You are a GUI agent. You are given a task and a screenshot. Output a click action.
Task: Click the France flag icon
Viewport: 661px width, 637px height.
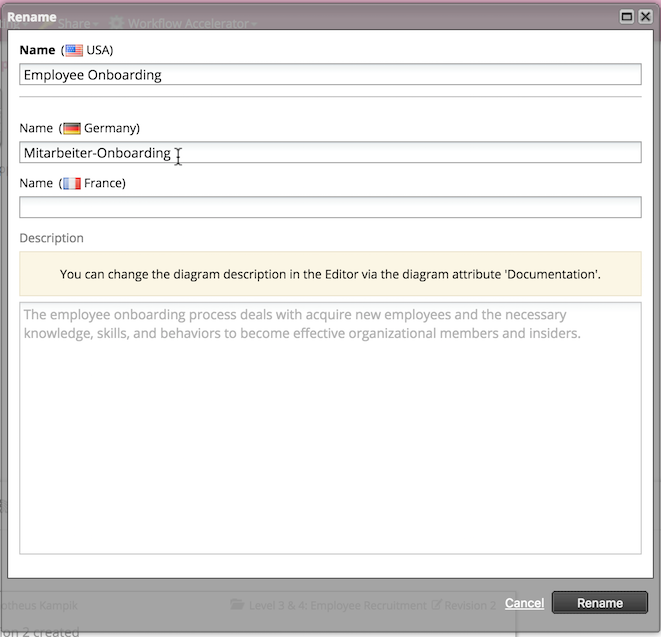(72, 183)
